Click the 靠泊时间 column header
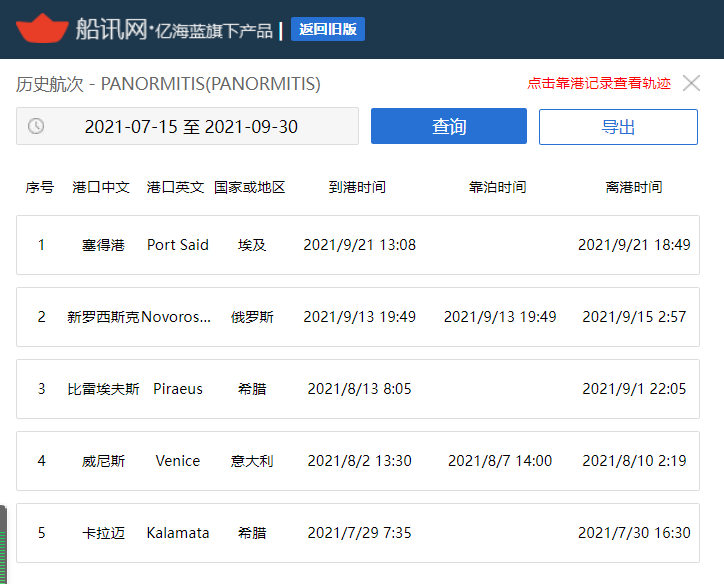Viewport: 724px width, 584px height. [x=498, y=187]
